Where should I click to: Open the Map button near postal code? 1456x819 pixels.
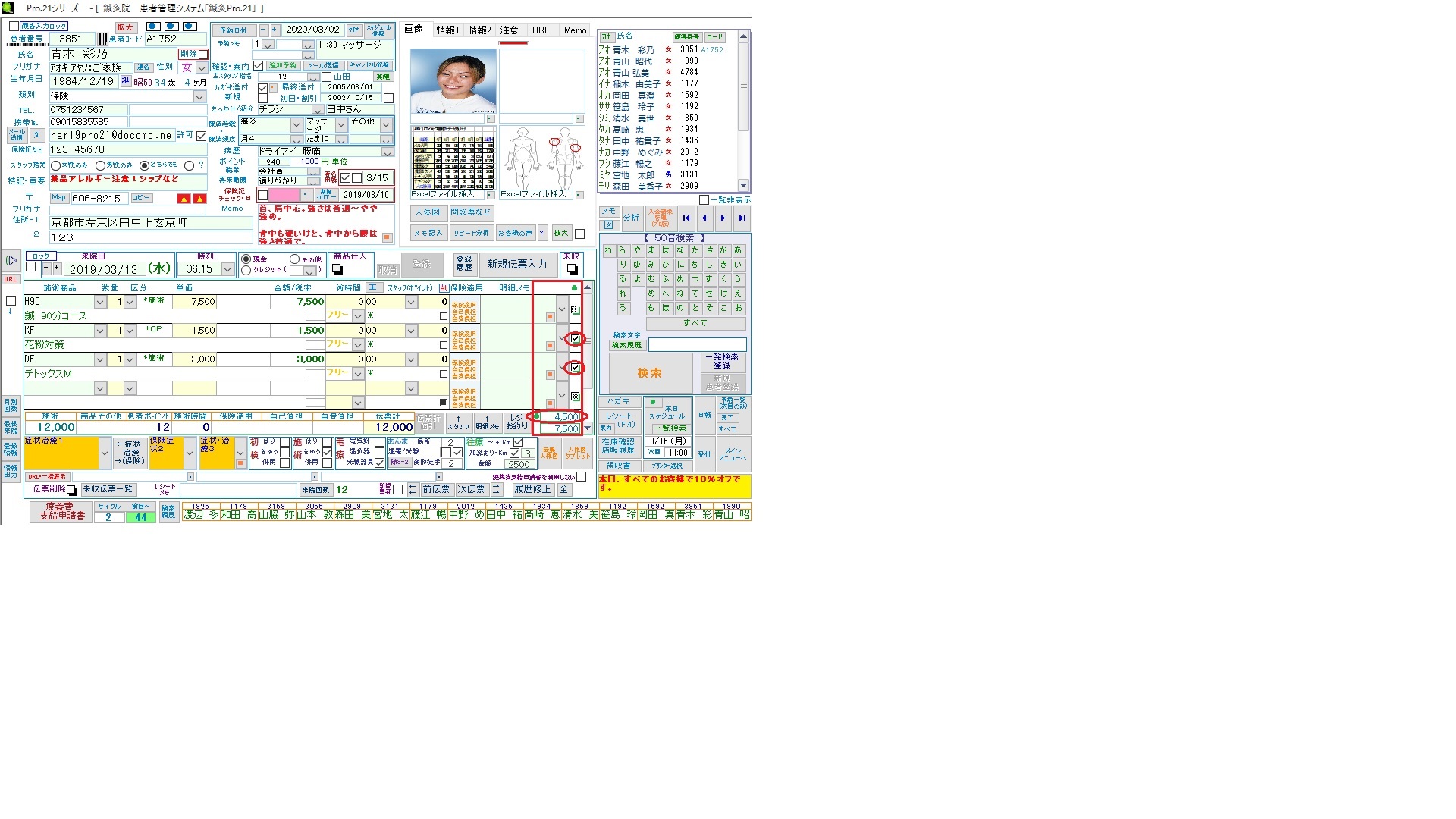tap(59, 198)
